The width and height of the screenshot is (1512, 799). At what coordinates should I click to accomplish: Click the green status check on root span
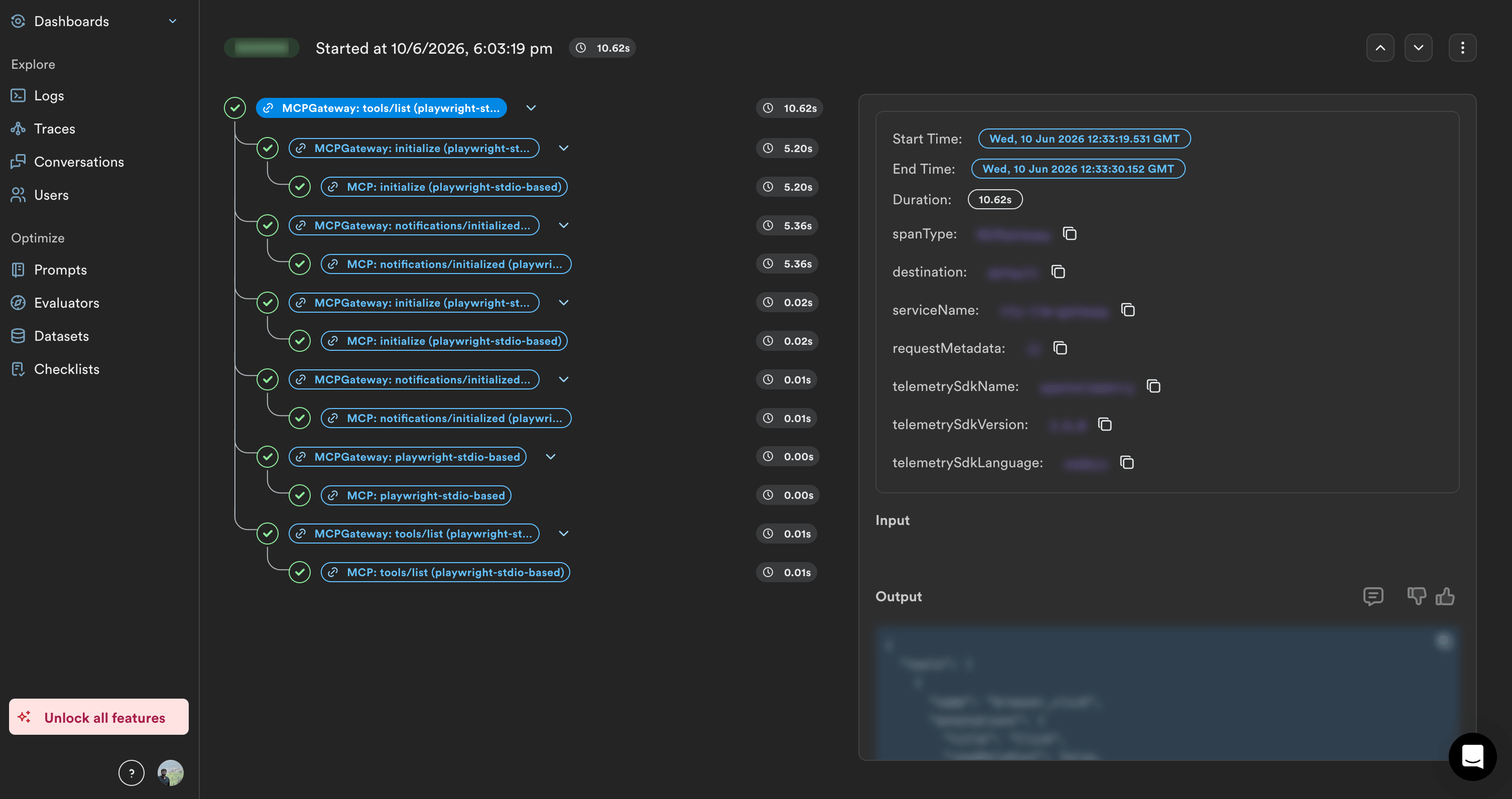point(235,108)
